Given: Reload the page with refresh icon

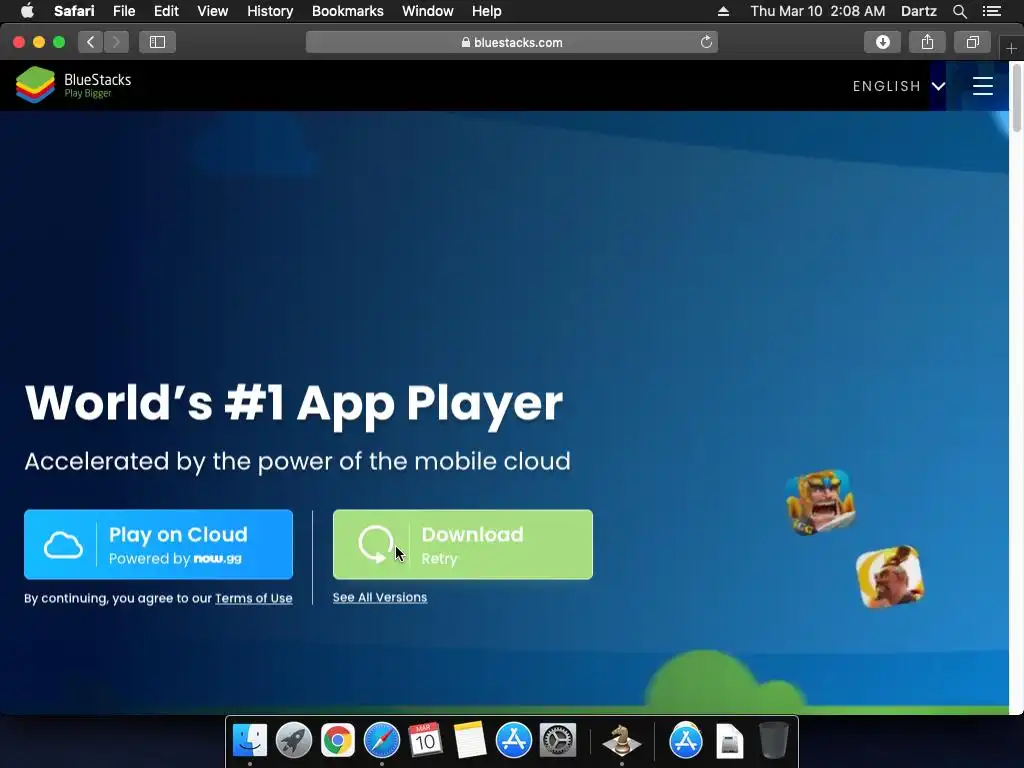Looking at the screenshot, I should [x=706, y=42].
